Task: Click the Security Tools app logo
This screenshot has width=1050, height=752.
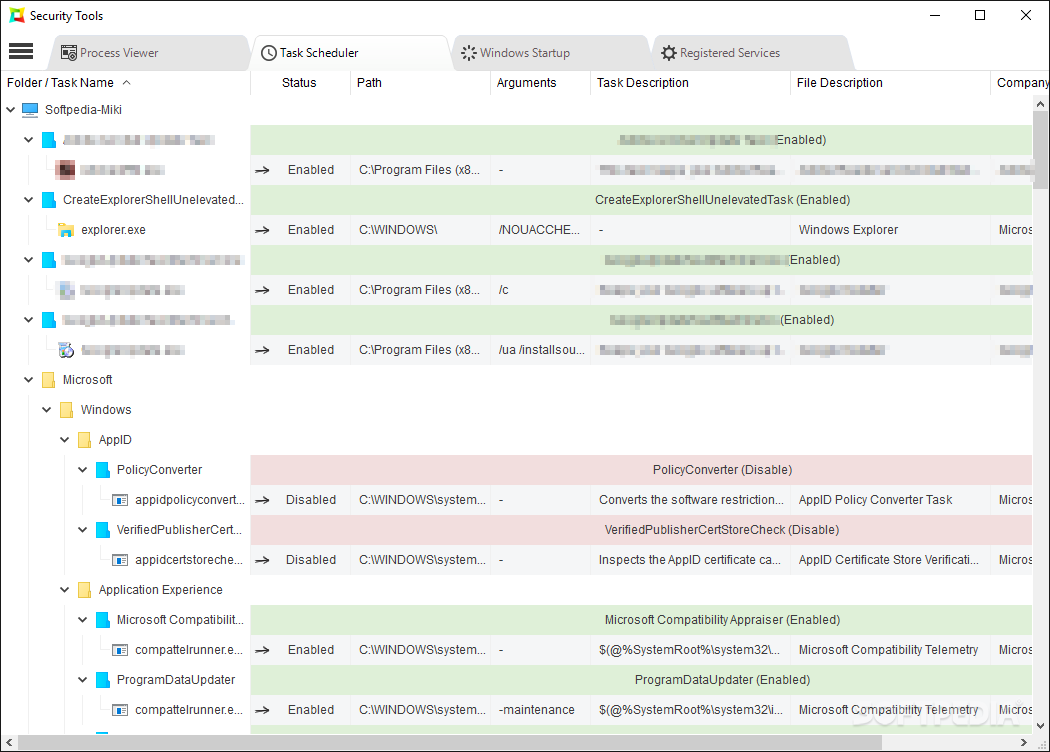Action: [x=17, y=15]
